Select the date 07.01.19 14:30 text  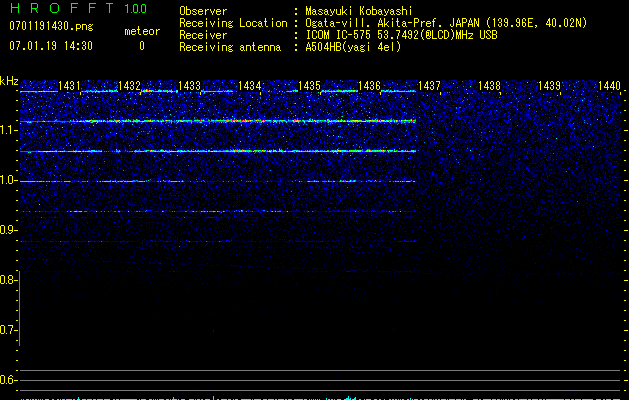pos(50,46)
